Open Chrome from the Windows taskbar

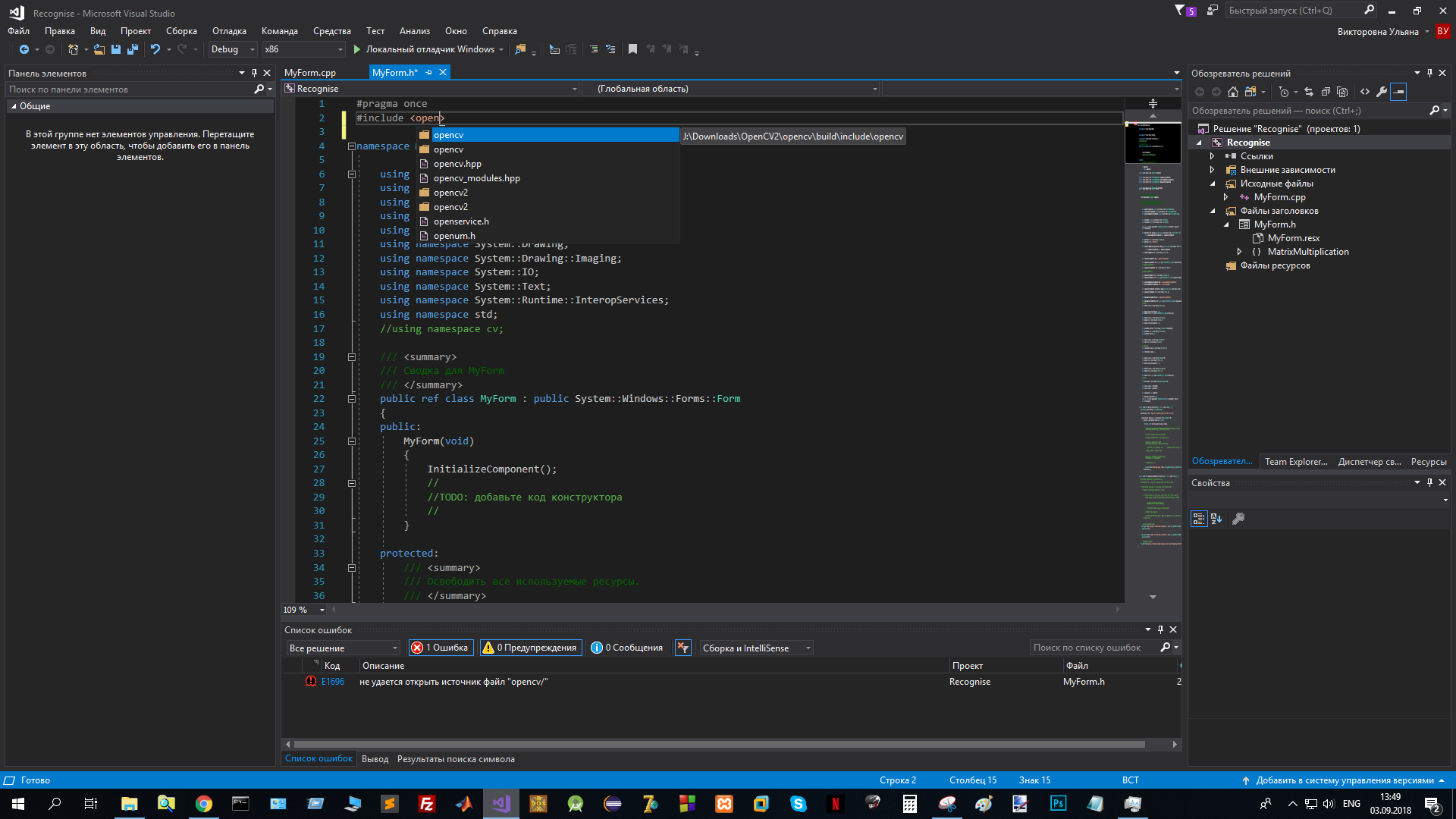[x=204, y=804]
